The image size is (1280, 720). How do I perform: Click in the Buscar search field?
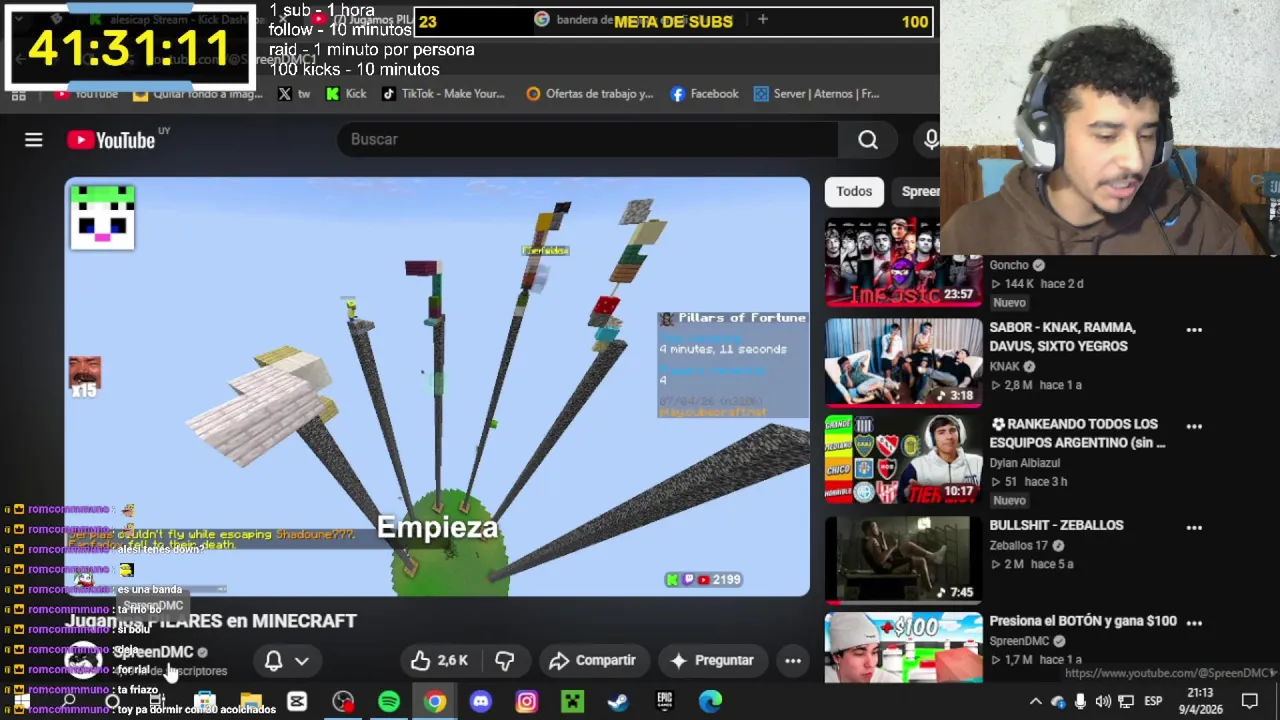(x=588, y=140)
